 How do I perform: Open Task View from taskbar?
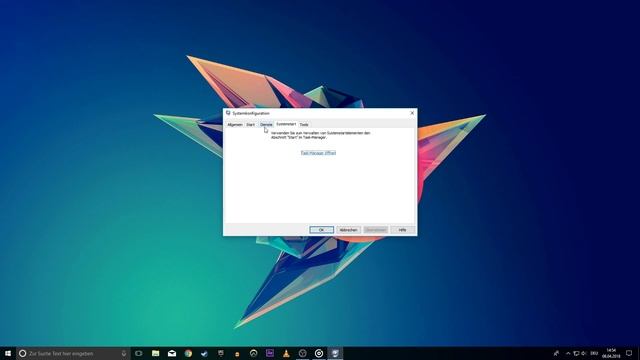pos(139,353)
